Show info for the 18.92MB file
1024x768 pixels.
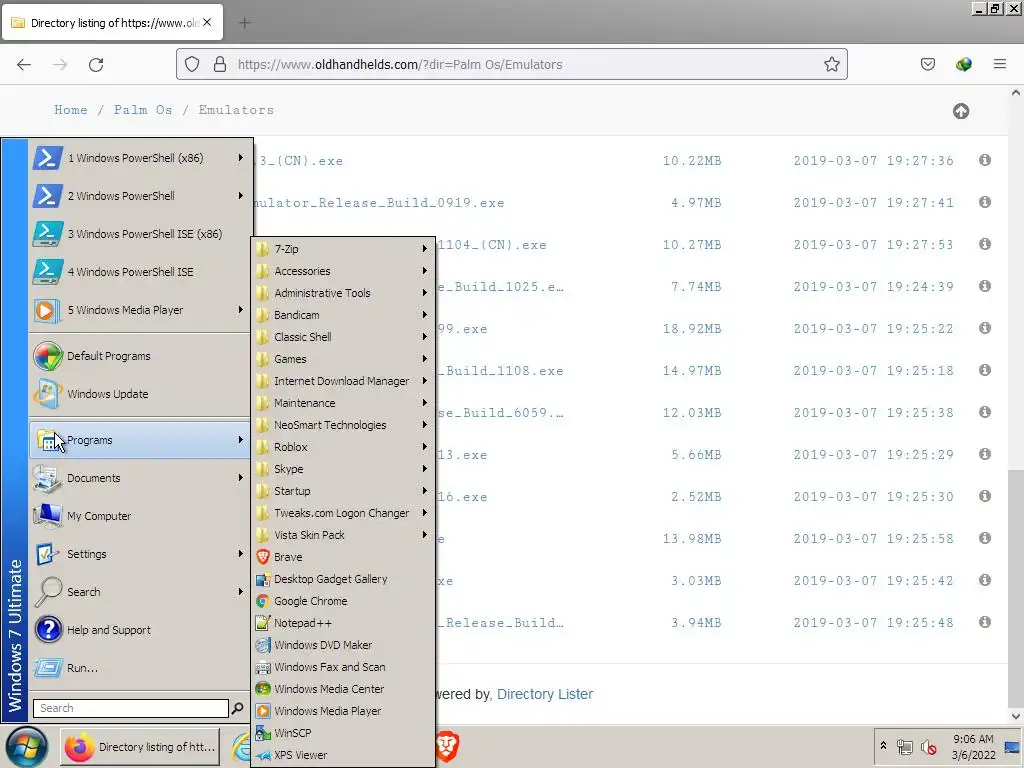tap(985, 328)
